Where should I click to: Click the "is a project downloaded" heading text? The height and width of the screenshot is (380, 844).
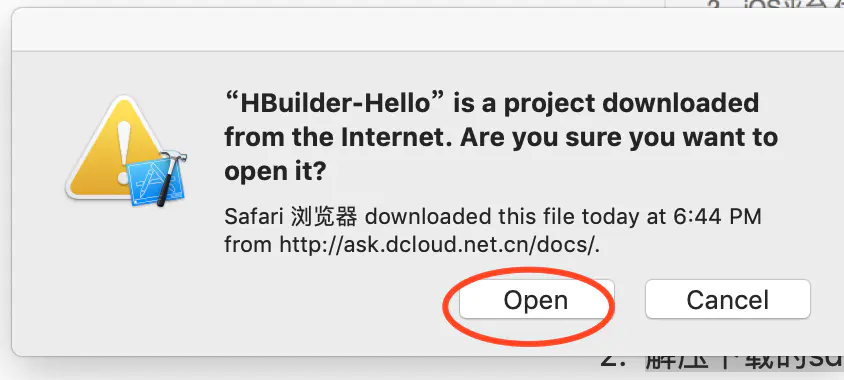point(606,103)
